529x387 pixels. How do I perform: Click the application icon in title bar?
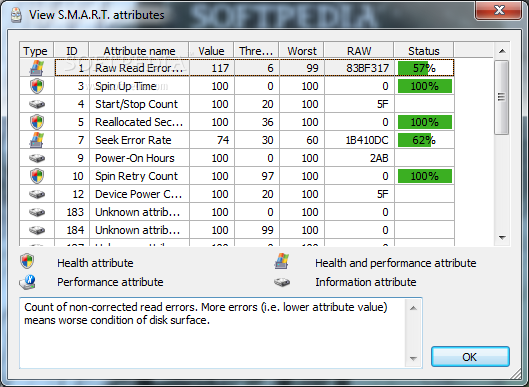(x=16, y=15)
